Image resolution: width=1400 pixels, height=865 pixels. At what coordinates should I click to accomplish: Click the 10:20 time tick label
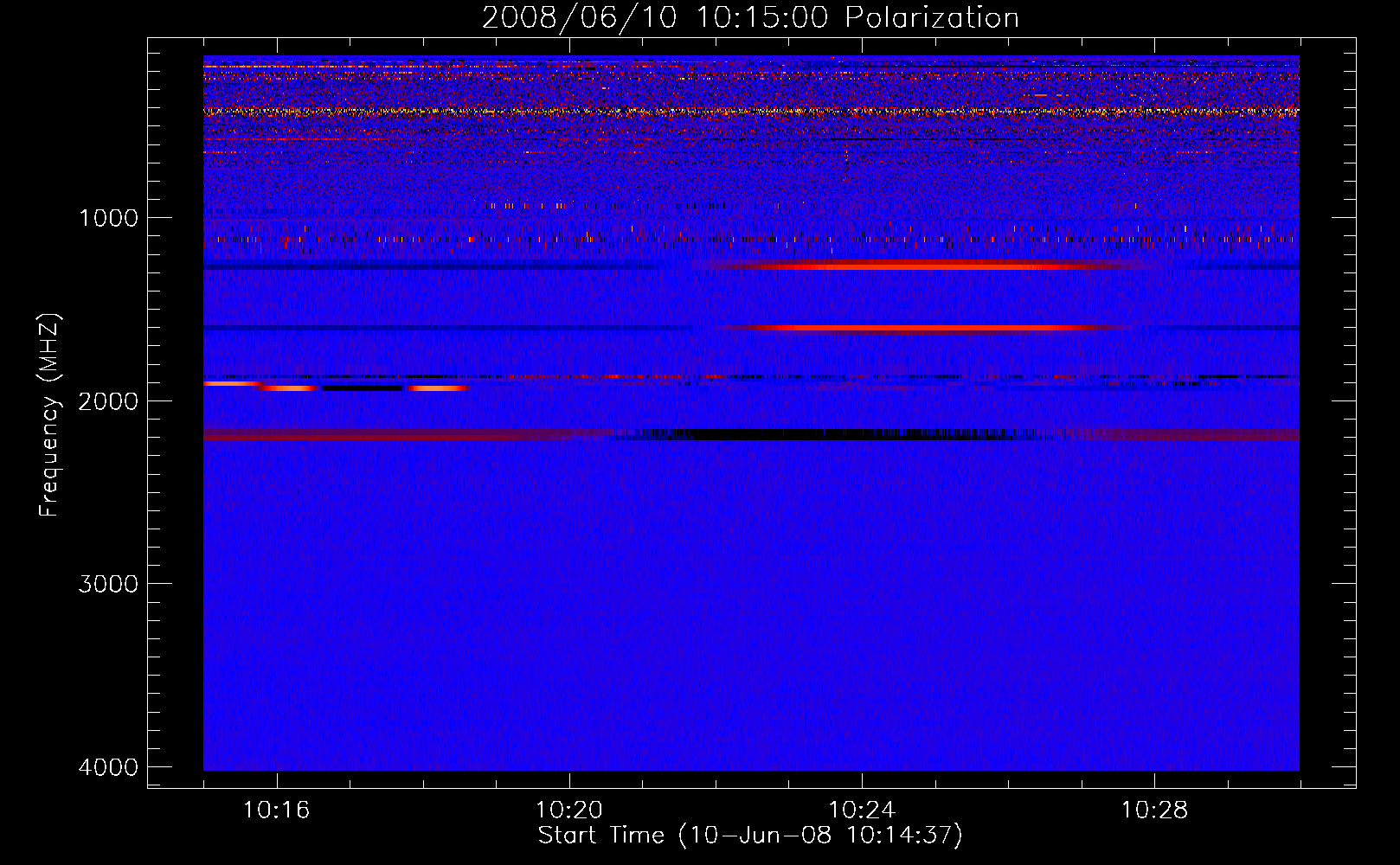click(568, 811)
